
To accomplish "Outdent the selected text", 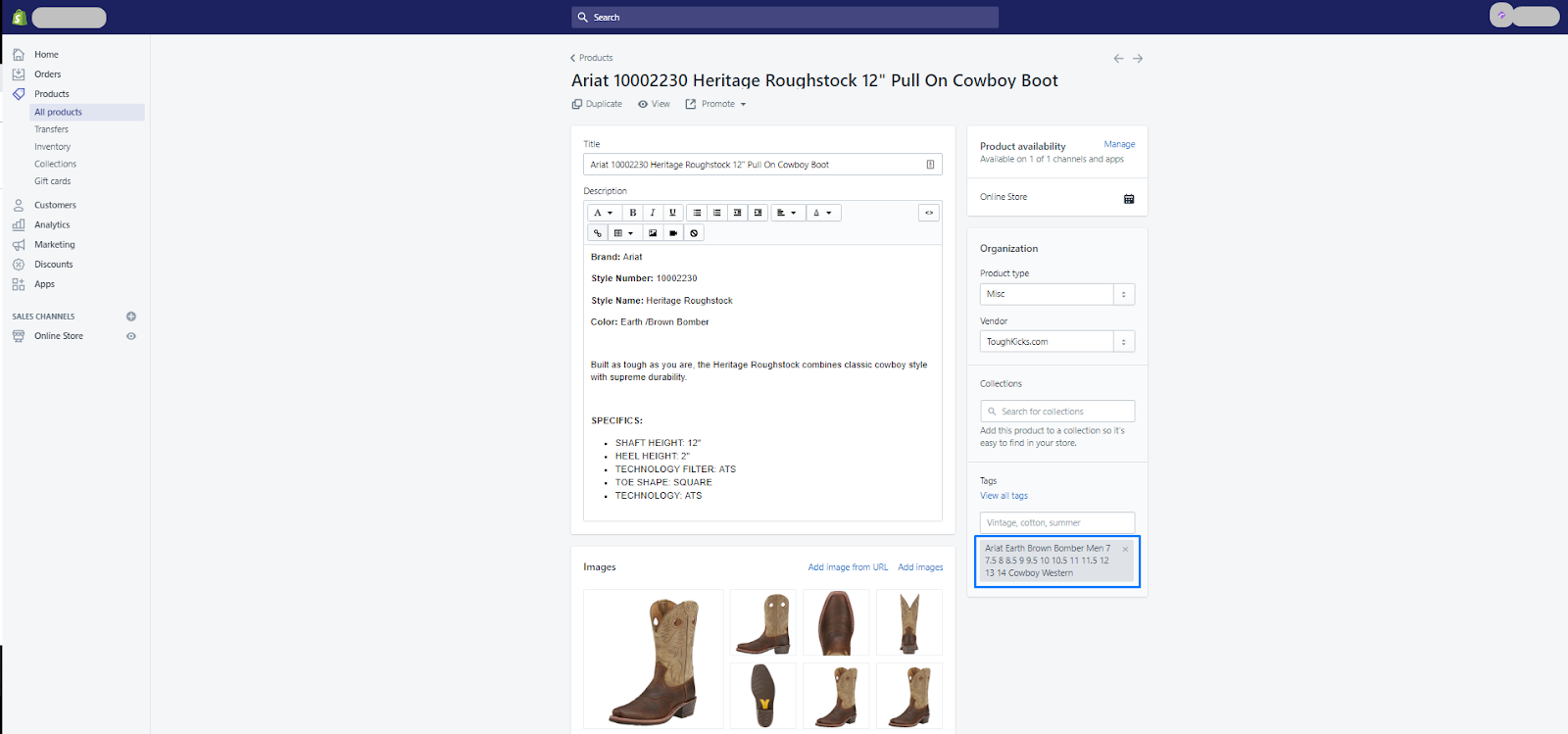I will point(737,213).
